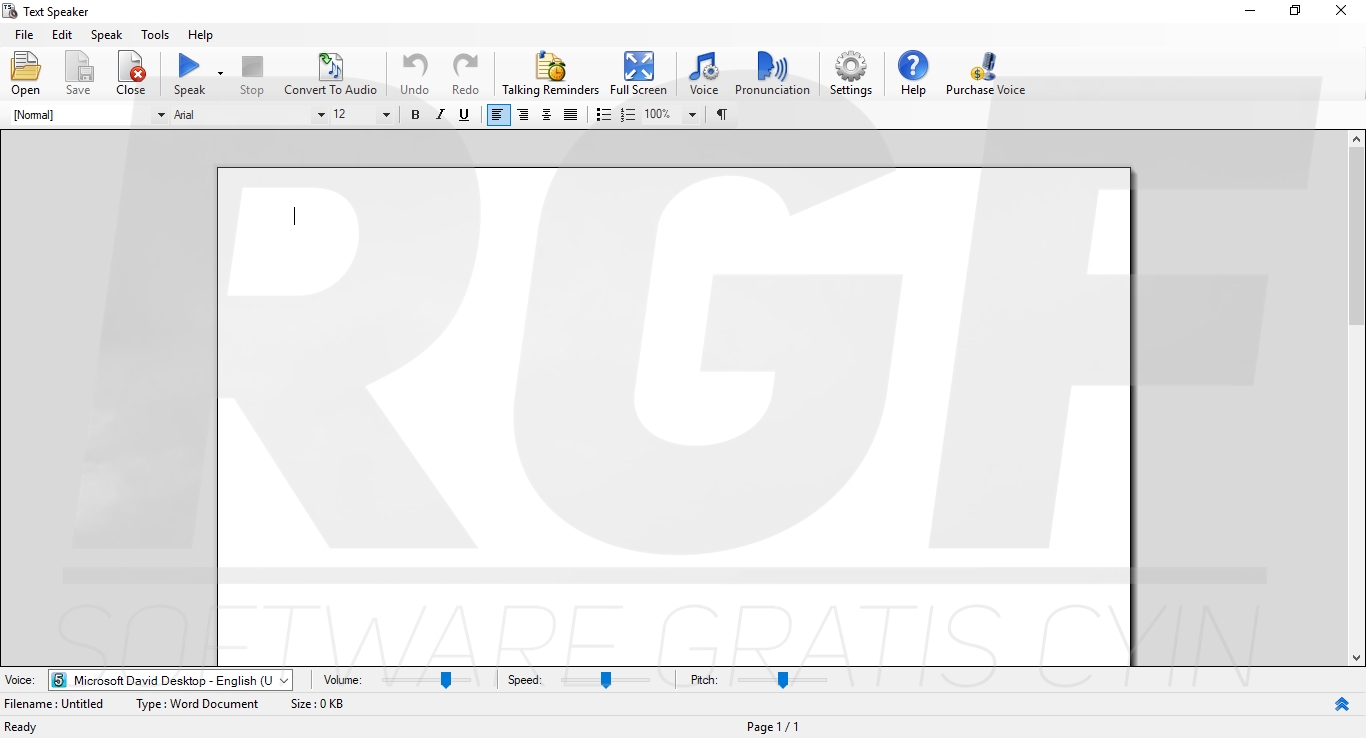
Task: Open the Speak button dropdown arrow
Action: (220, 73)
